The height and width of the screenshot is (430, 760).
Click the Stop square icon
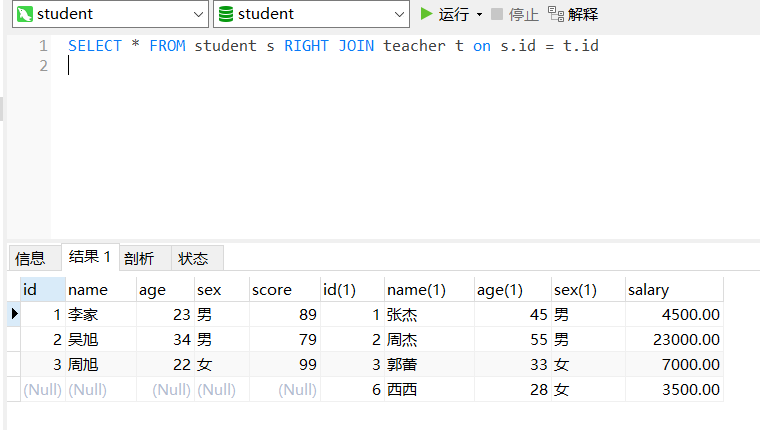click(497, 14)
